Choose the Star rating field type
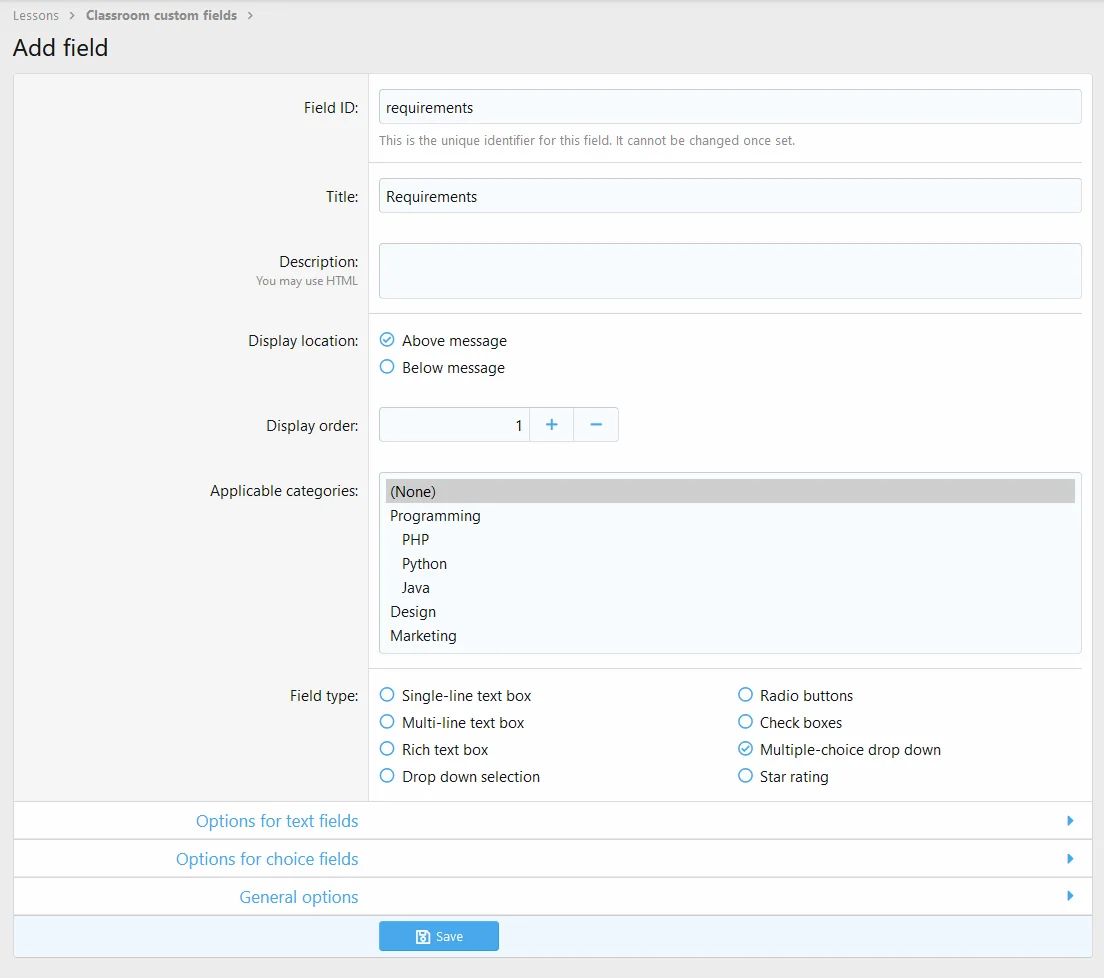1104x978 pixels. [x=745, y=777]
